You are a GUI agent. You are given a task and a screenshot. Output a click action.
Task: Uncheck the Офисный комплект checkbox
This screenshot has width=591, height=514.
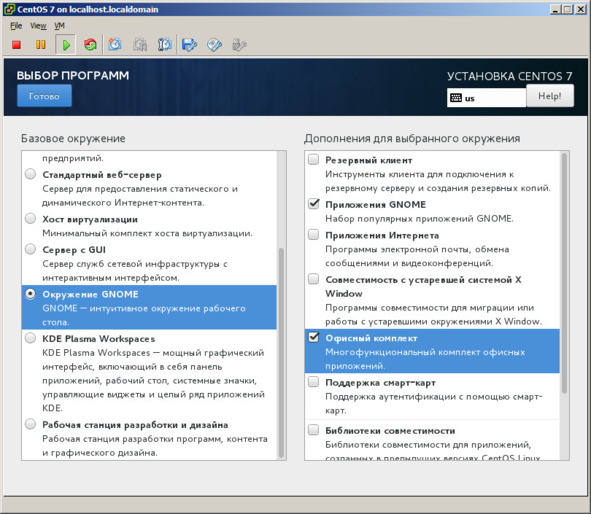pyautogui.click(x=314, y=337)
